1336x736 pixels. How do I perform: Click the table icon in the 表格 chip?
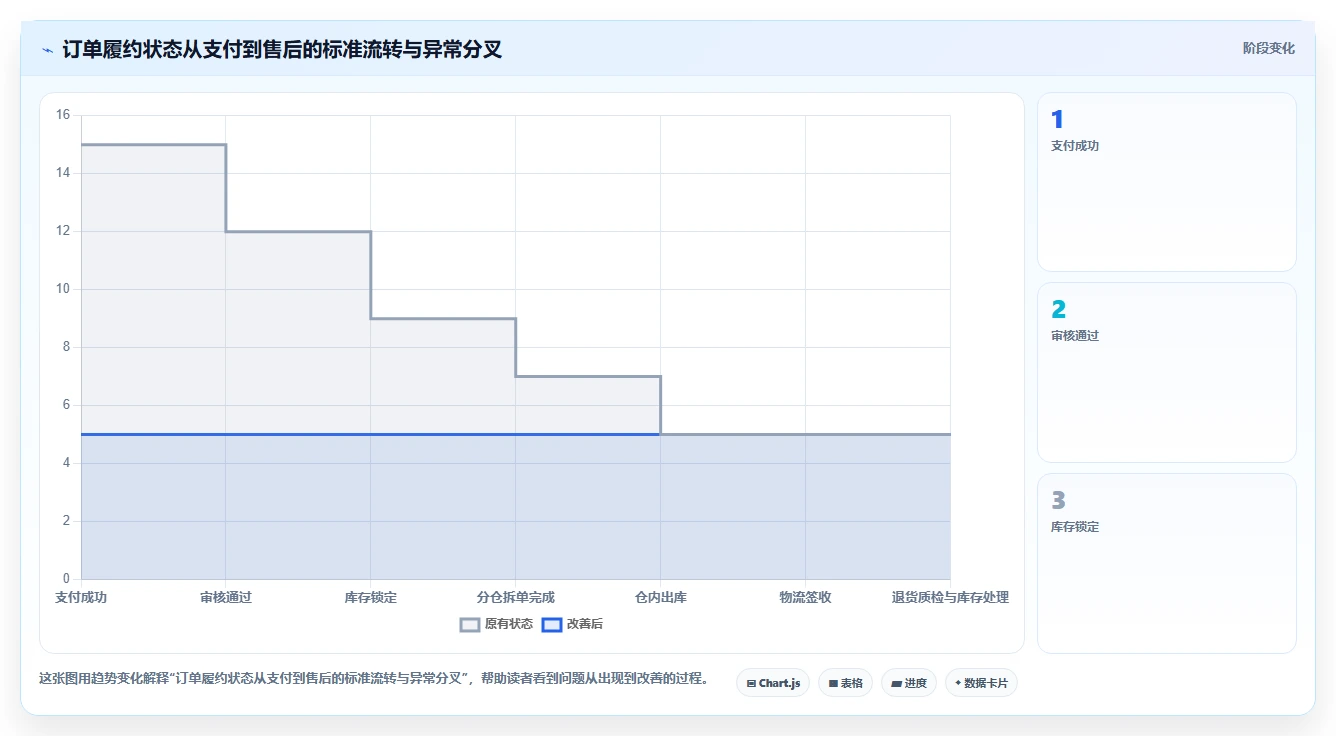point(833,684)
